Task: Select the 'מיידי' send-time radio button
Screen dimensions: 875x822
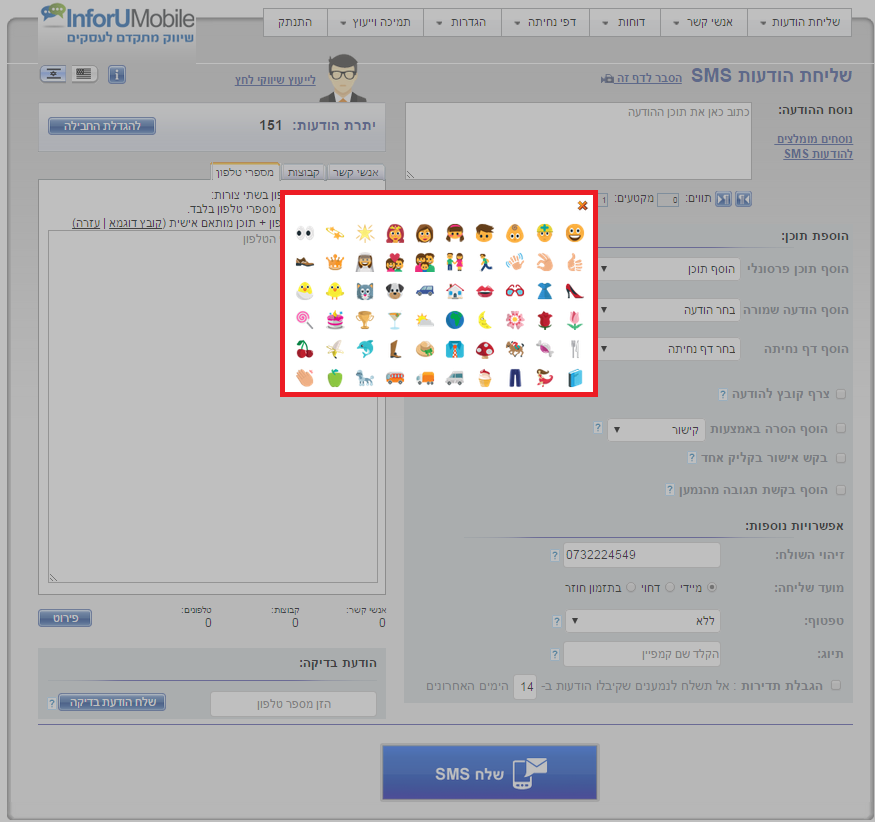Action: [x=712, y=587]
